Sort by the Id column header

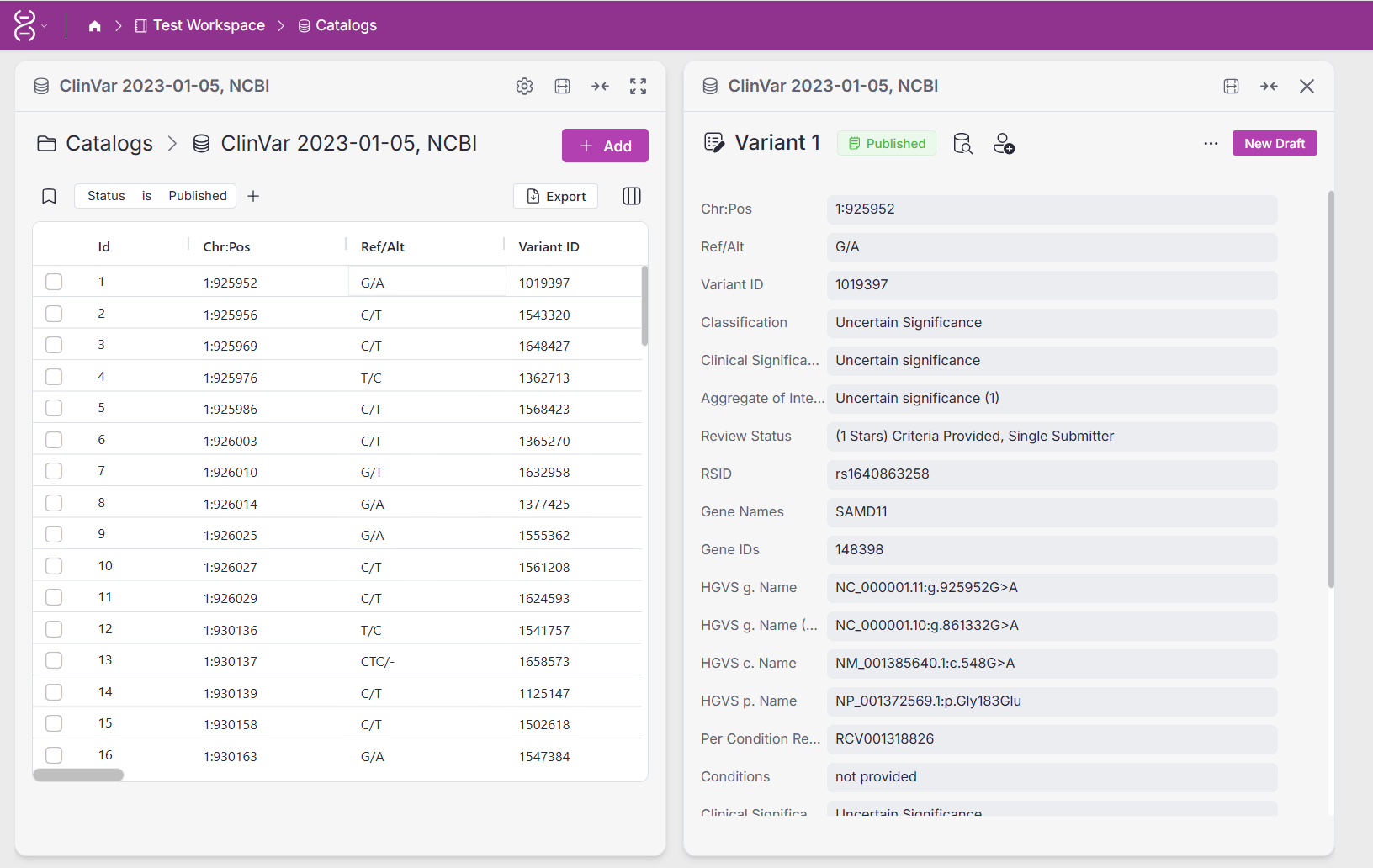click(x=104, y=246)
